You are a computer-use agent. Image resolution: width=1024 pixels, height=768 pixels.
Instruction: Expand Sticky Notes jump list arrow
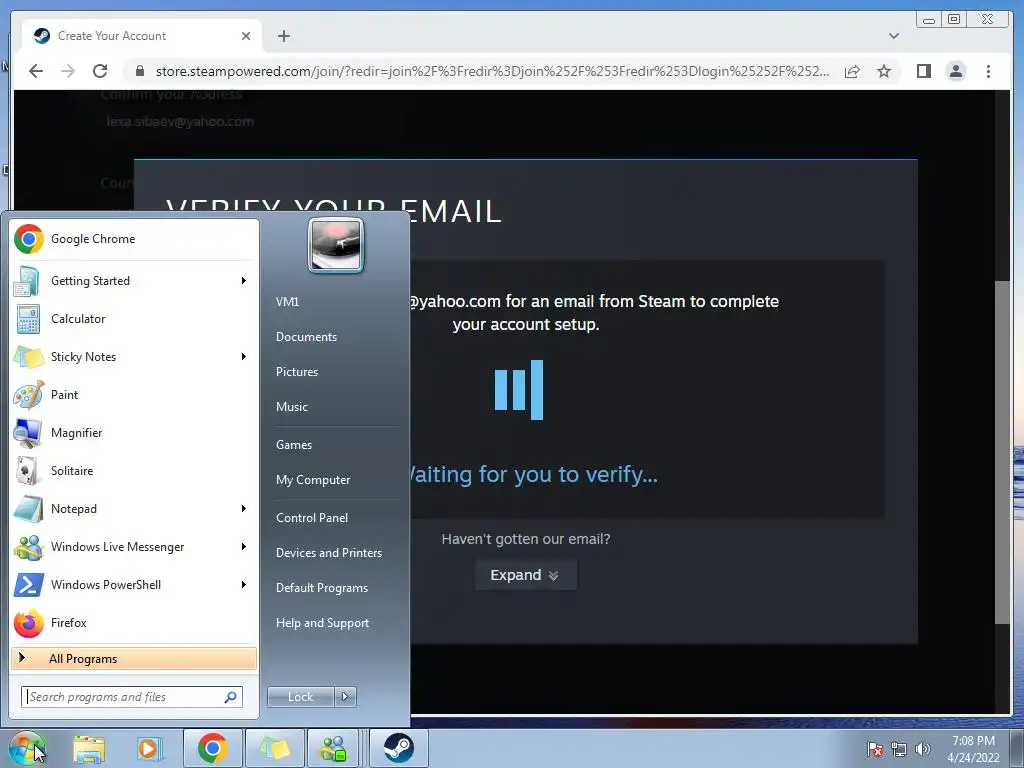pyautogui.click(x=244, y=357)
